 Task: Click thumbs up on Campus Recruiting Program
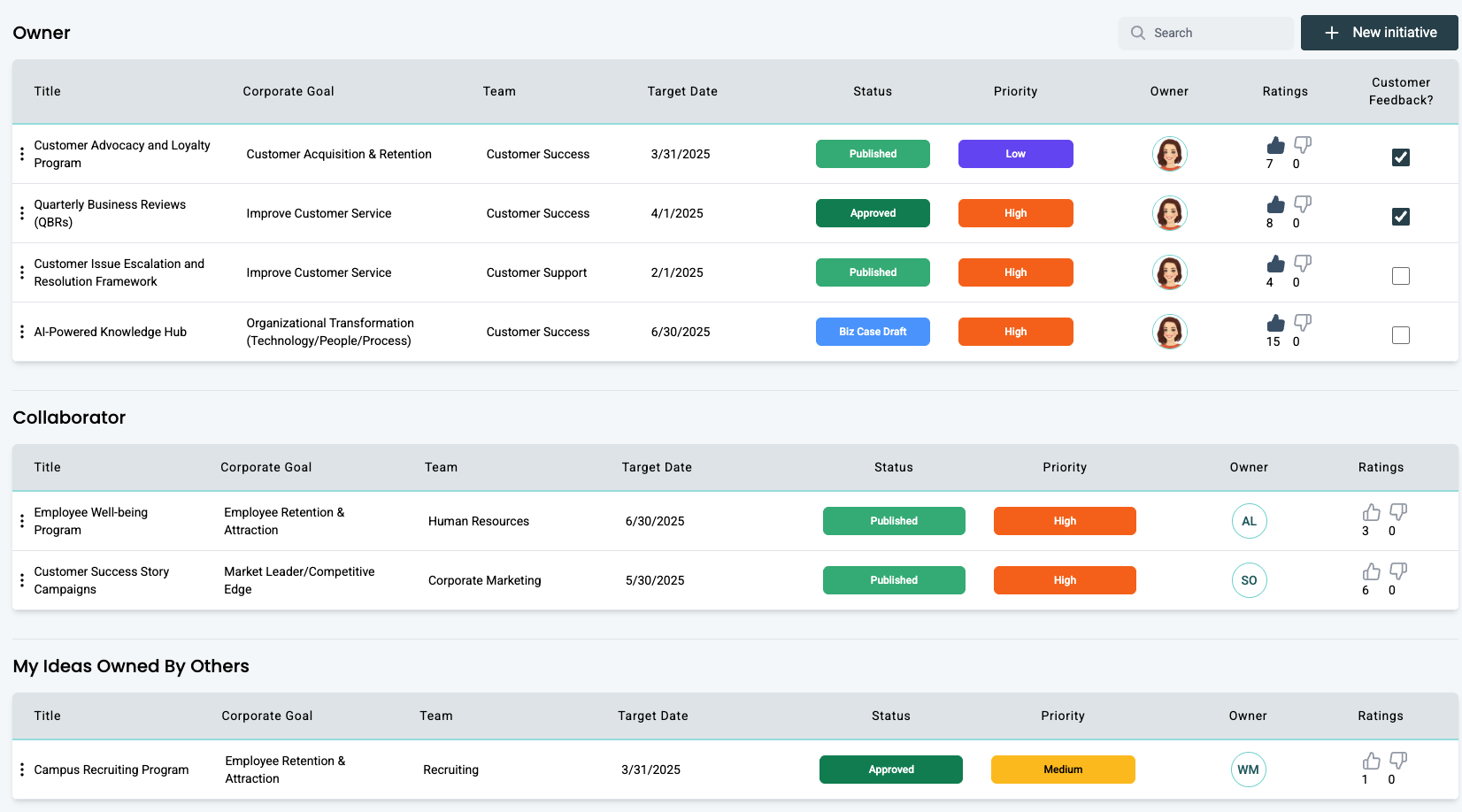tap(1371, 761)
